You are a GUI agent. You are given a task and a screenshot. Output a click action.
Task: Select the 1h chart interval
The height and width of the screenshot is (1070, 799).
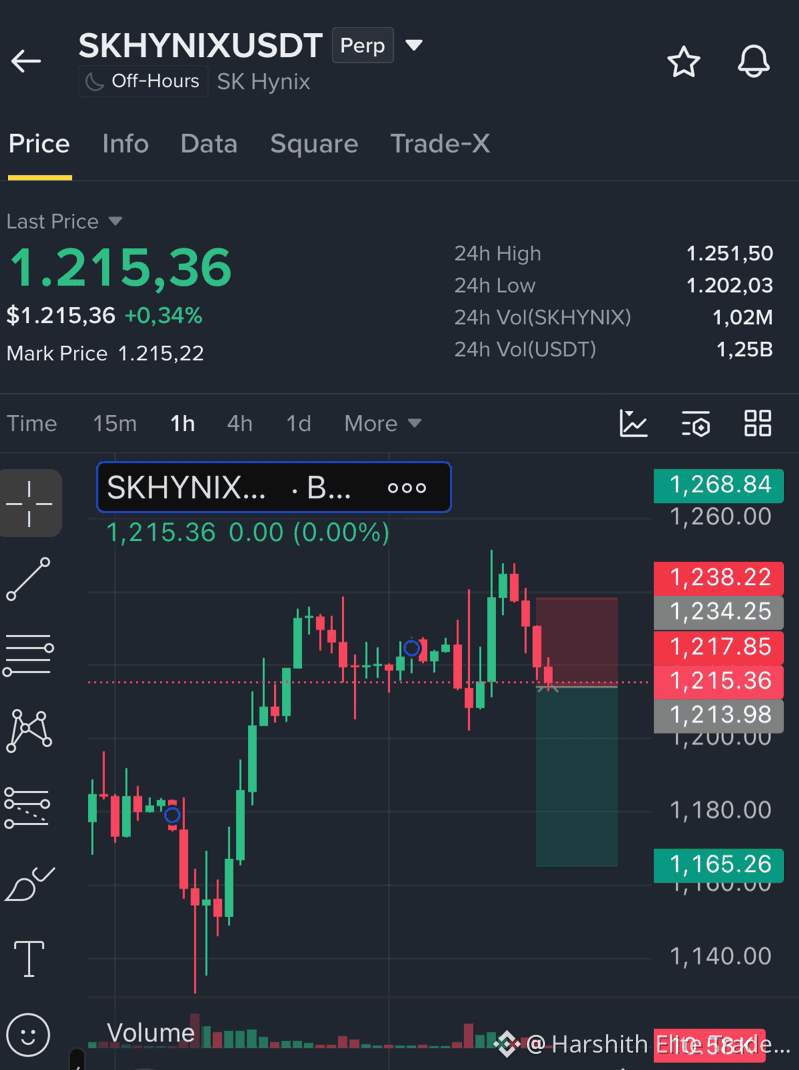click(x=182, y=423)
